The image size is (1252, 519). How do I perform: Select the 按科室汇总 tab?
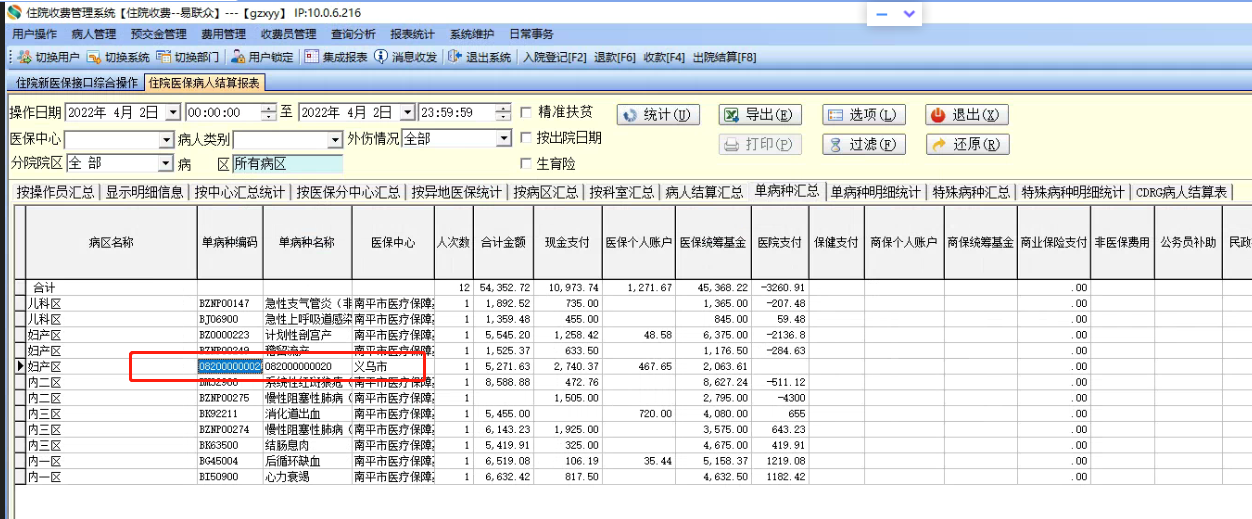point(621,193)
